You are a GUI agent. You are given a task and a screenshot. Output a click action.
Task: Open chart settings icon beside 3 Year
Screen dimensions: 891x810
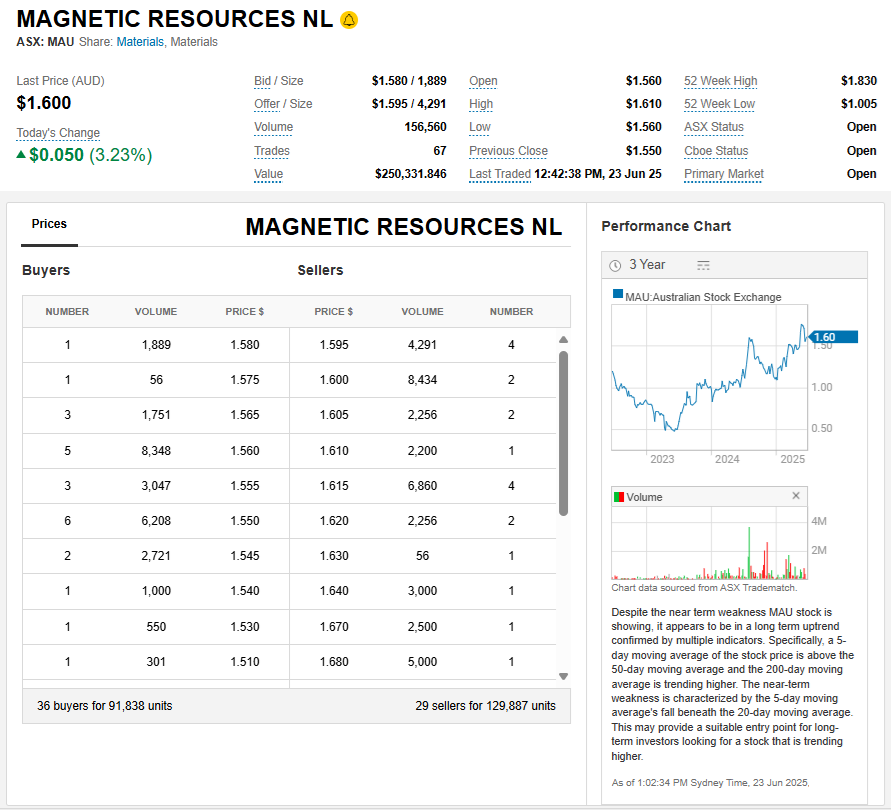pos(703,265)
